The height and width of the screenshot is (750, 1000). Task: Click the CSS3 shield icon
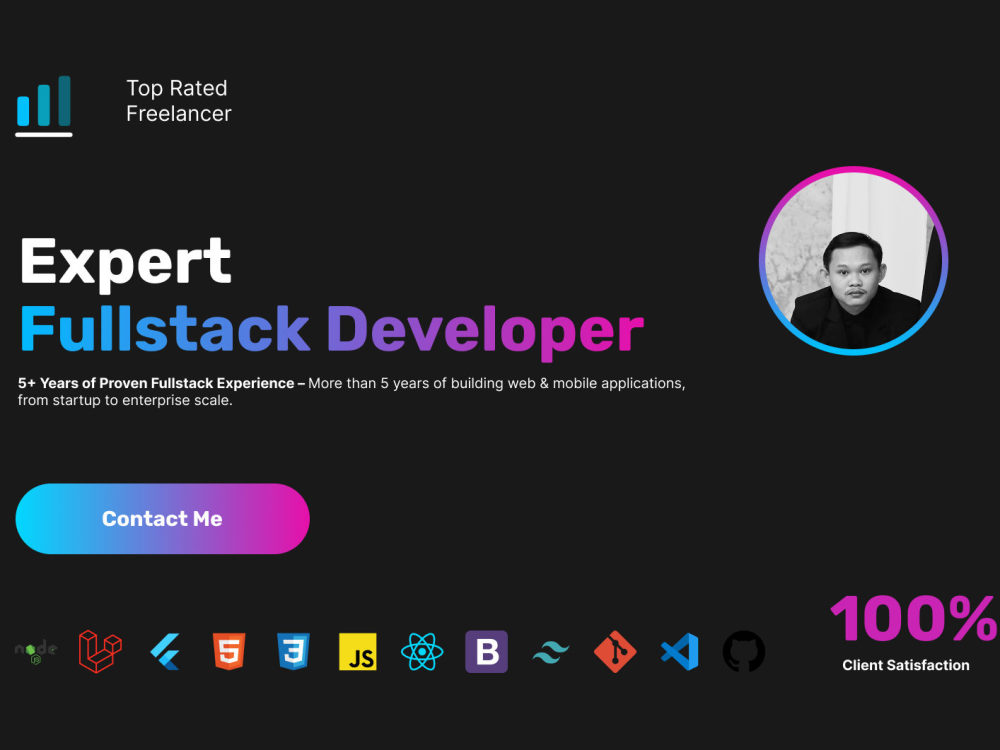[293, 651]
